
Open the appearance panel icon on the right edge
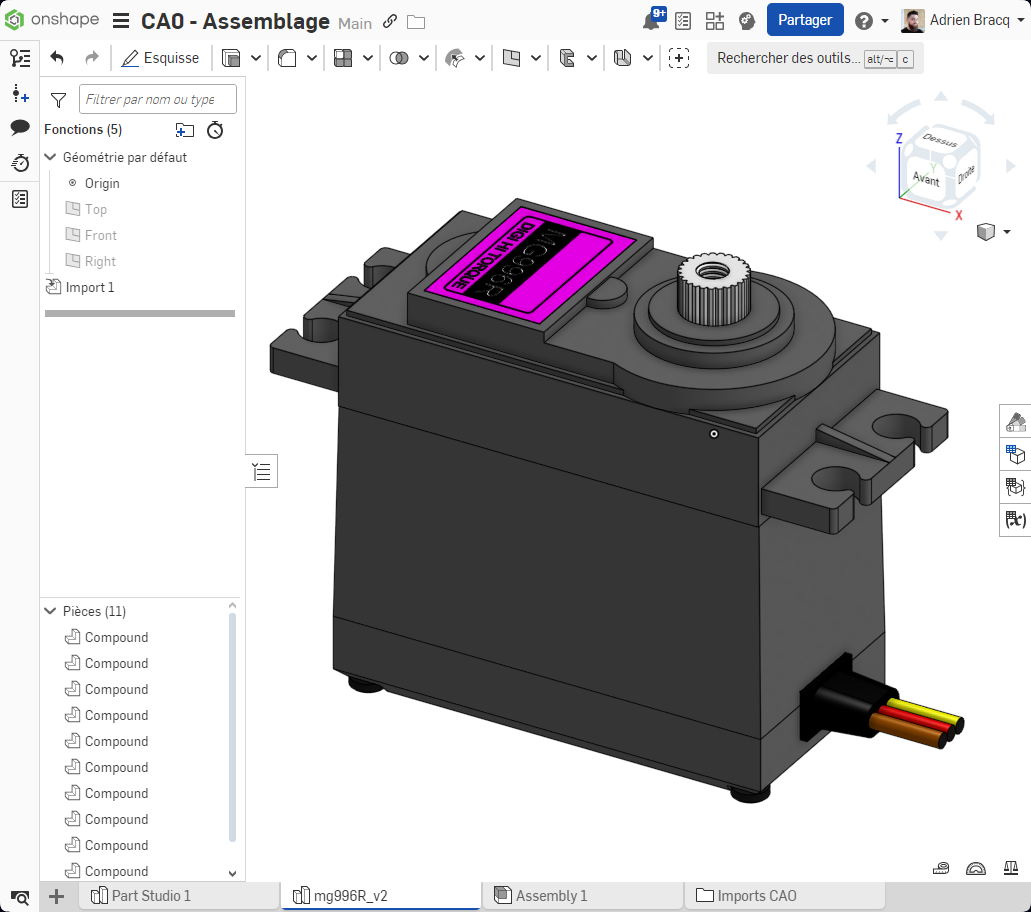[x=1016, y=422]
